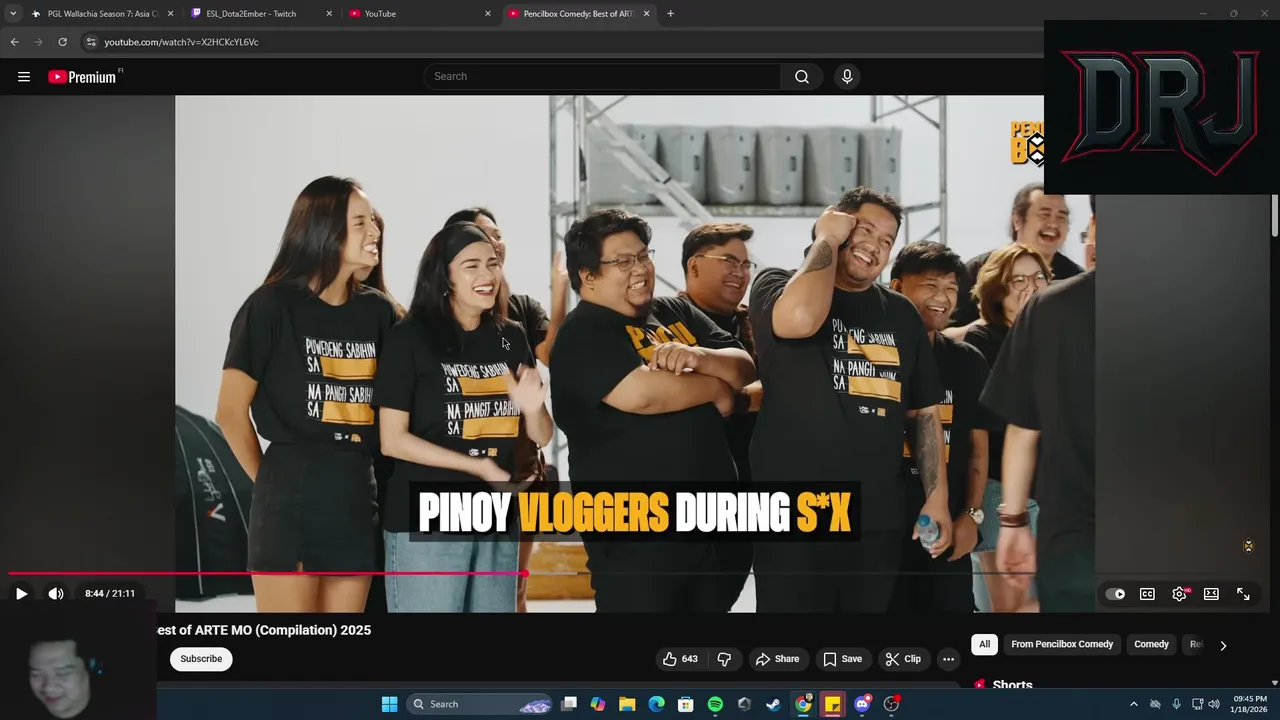Open Spotify from the taskbar

click(x=715, y=704)
